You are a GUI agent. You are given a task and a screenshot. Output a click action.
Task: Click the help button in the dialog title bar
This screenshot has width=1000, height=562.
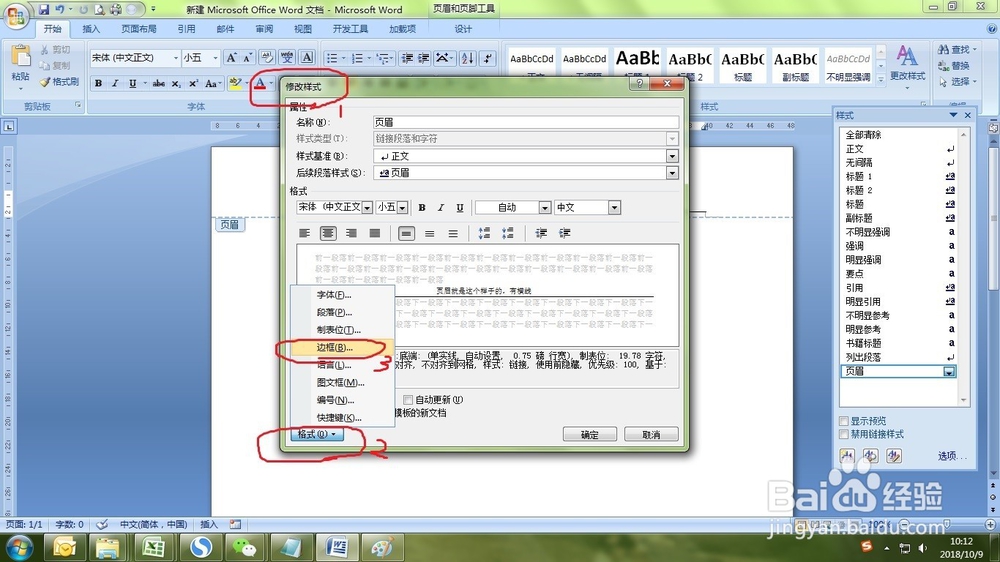point(639,84)
